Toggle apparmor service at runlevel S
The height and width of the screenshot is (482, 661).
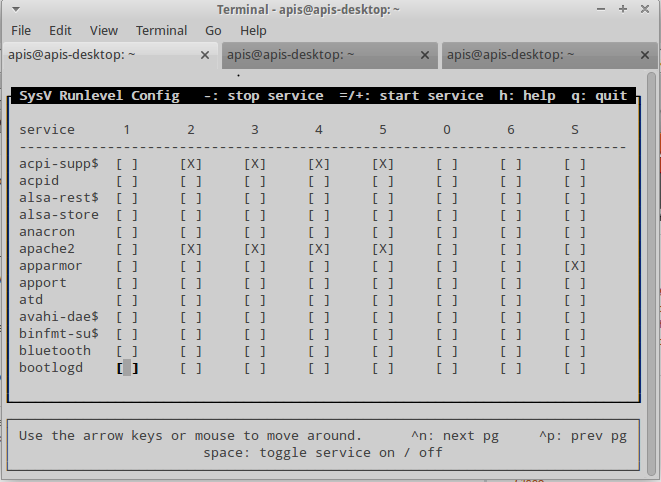[x=574, y=266]
